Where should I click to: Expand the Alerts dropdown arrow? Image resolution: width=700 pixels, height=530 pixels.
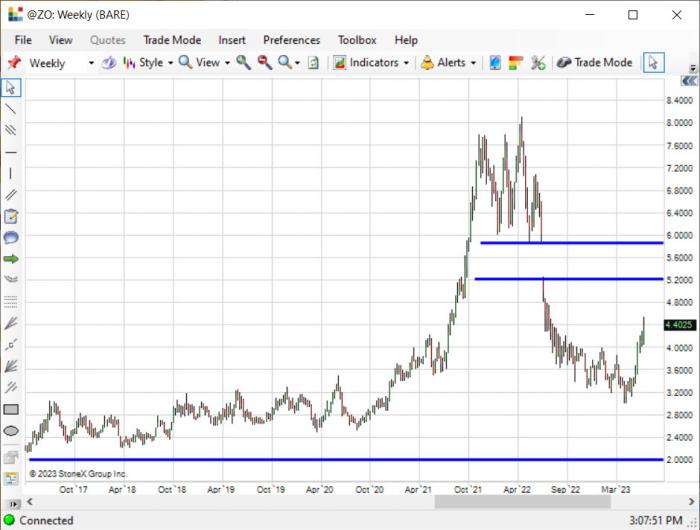pos(473,63)
